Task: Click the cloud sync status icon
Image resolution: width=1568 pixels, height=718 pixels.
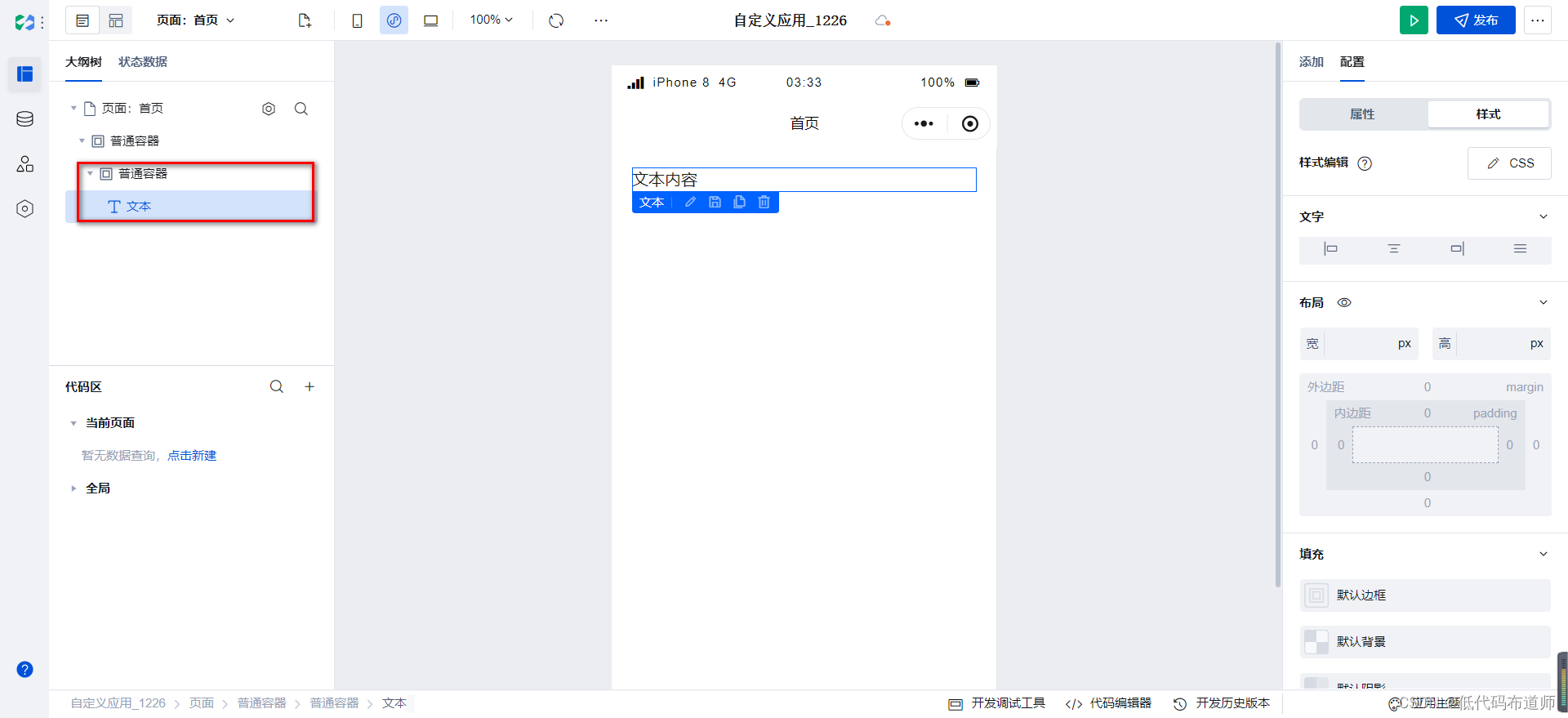Action: tap(882, 20)
